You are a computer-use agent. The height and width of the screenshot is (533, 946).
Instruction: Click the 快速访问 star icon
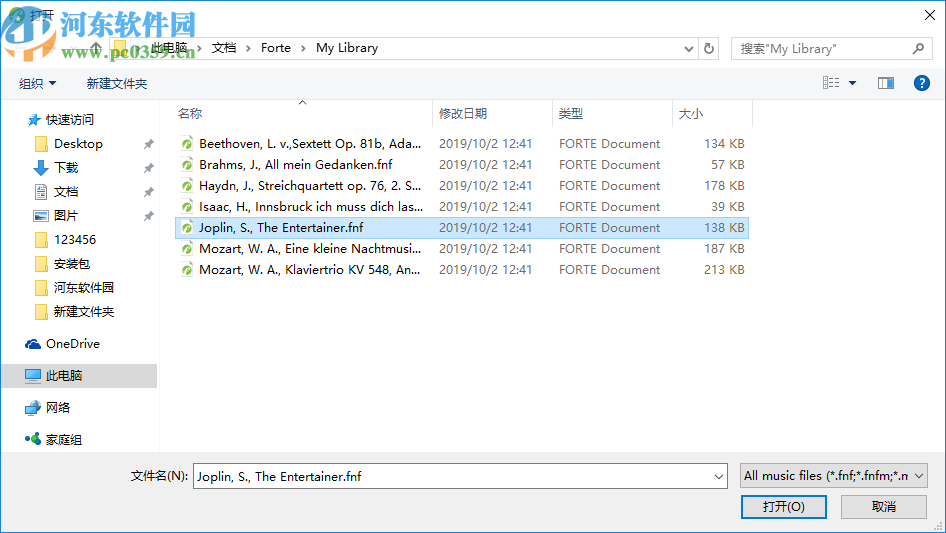[34, 120]
